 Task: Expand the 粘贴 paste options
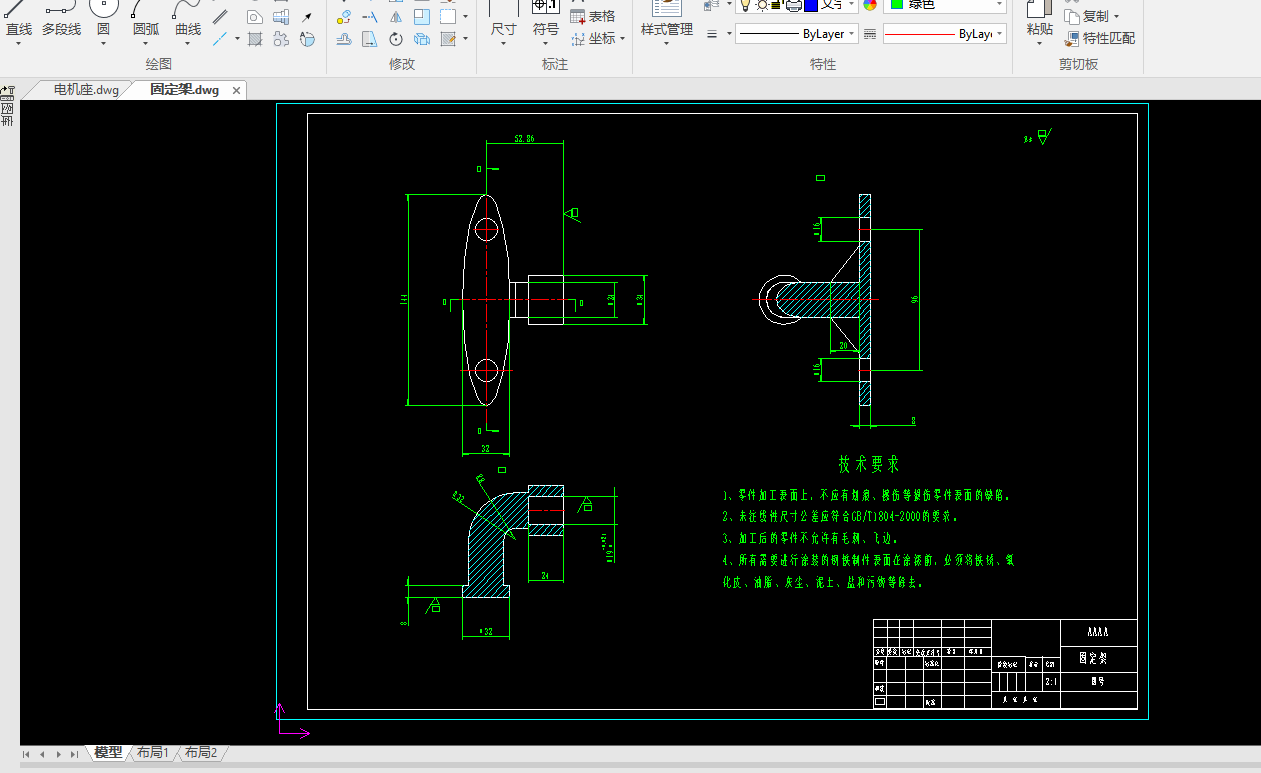(1040, 42)
